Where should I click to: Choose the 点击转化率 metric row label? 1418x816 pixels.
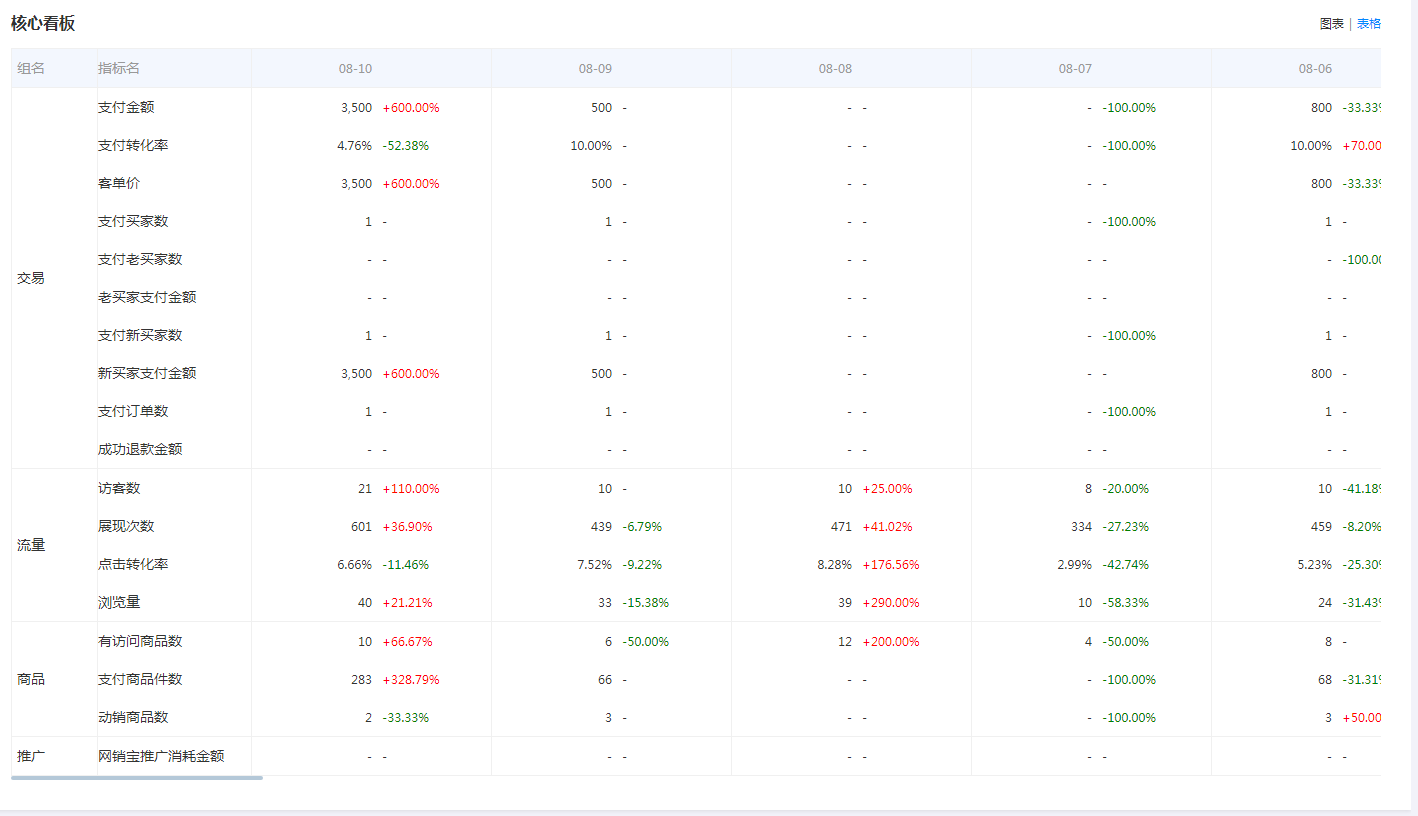tap(133, 564)
